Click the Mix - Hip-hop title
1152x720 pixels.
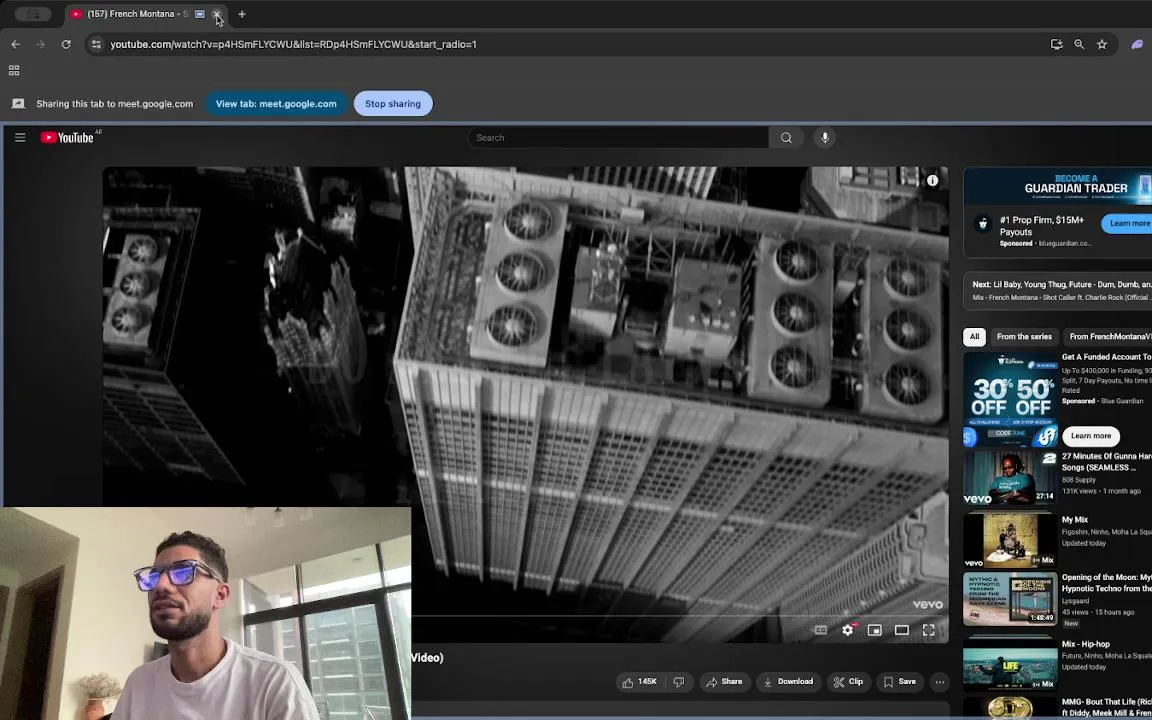pyautogui.click(x=1086, y=644)
